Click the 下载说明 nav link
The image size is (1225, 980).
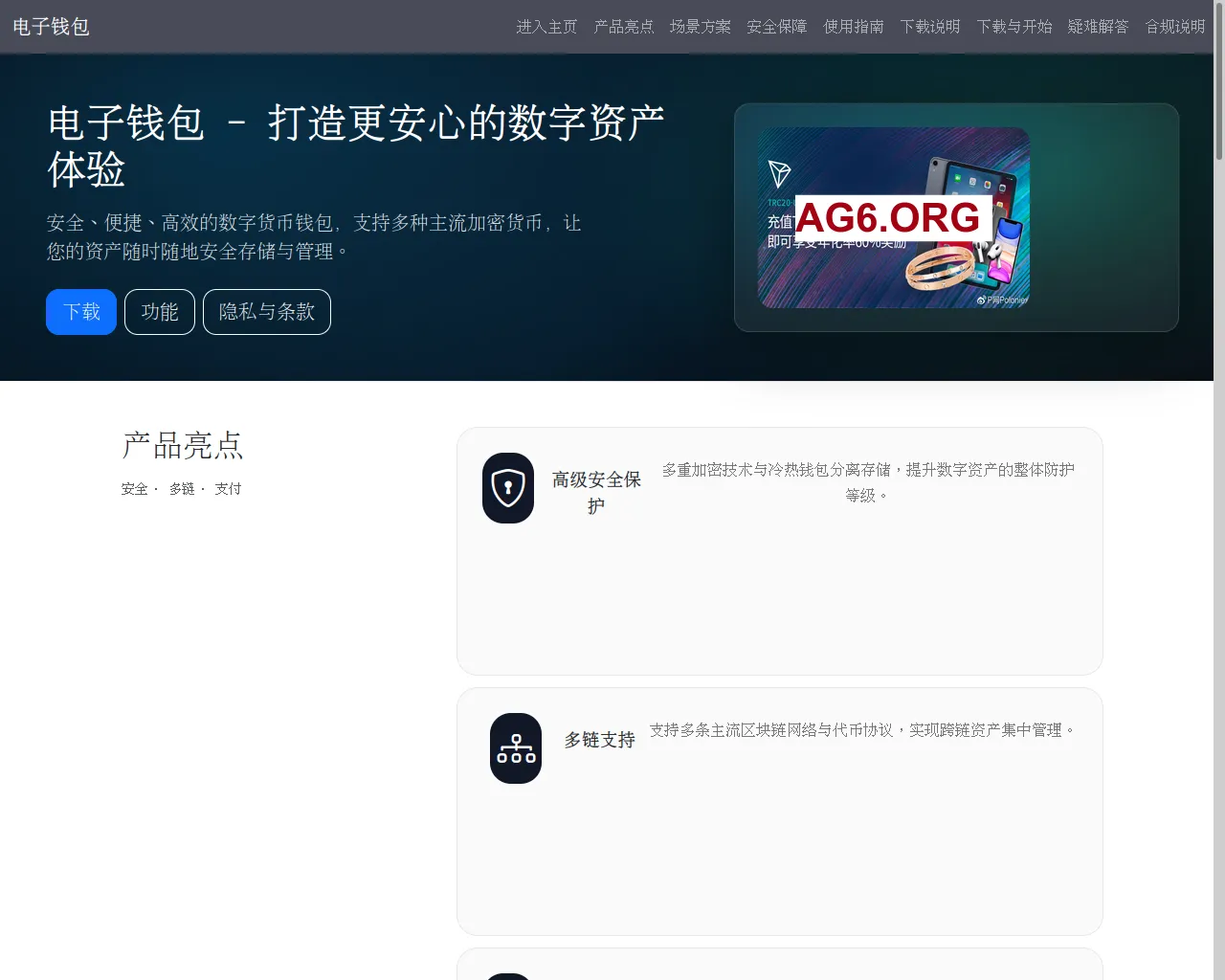coord(929,27)
